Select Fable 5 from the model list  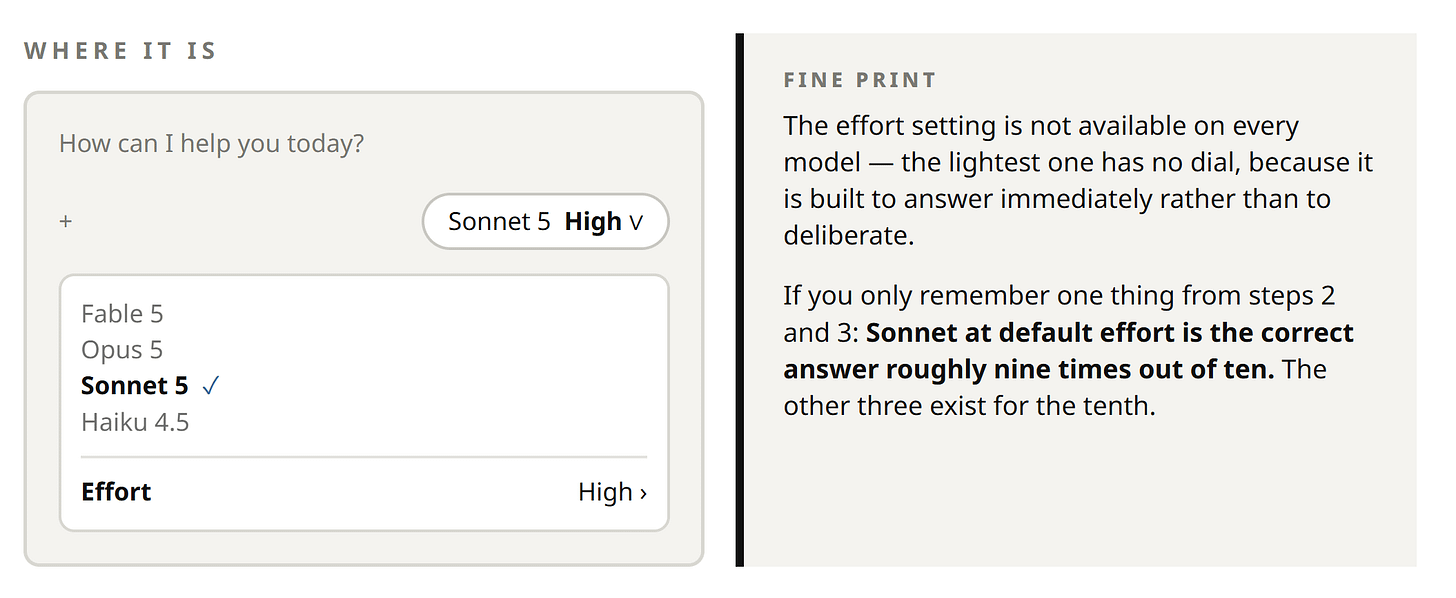tap(122, 314)
